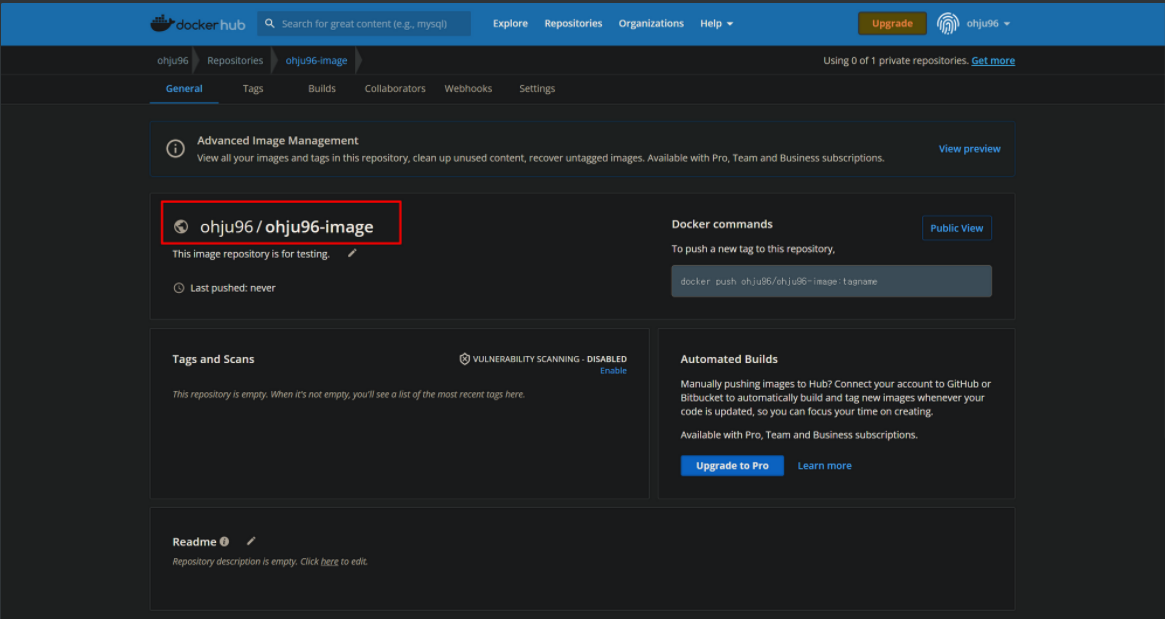Click 'This image repository is for testing.' text
This screenshot has height=619, width=1165.
tap(251, 254)
